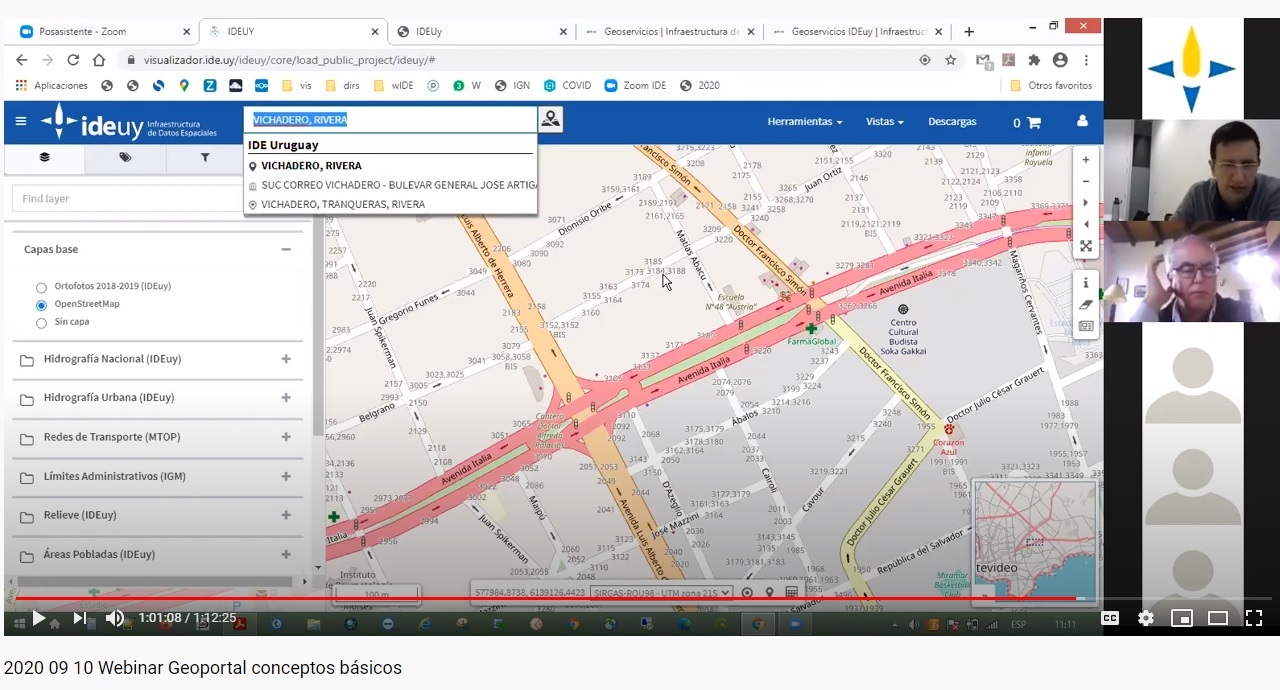Image resolution: width=1280 pixels, height=690 pixels.
Task: Click the Find layer search field
Action: tap(127, 198)
